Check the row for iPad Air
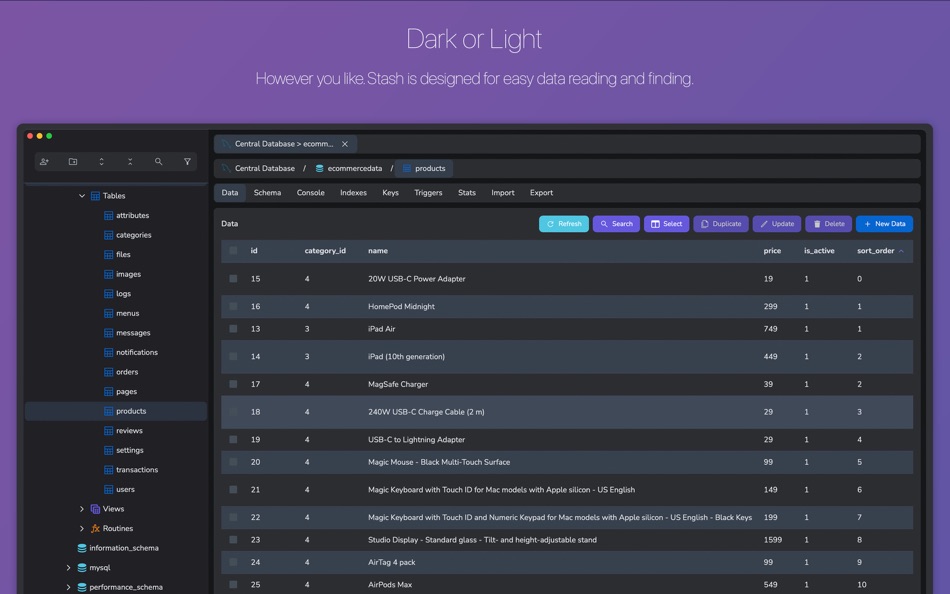950x594 pixels. click(233, 329)
